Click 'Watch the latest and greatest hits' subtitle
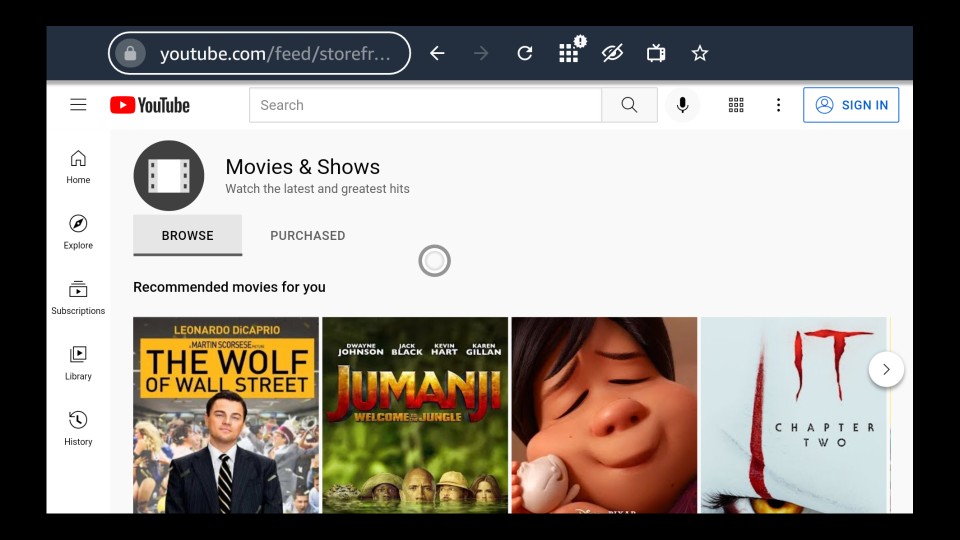The height and width of the screenshot is (540, 960). point(317,189)
